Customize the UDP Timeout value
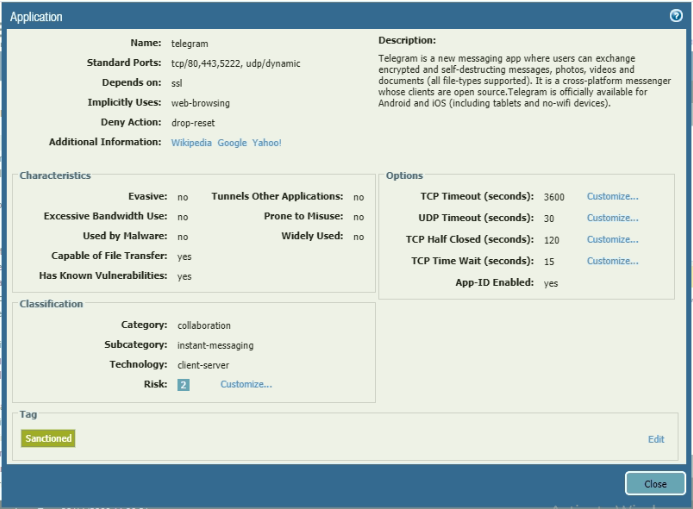 pyautogui.click(x=613, y=218)
